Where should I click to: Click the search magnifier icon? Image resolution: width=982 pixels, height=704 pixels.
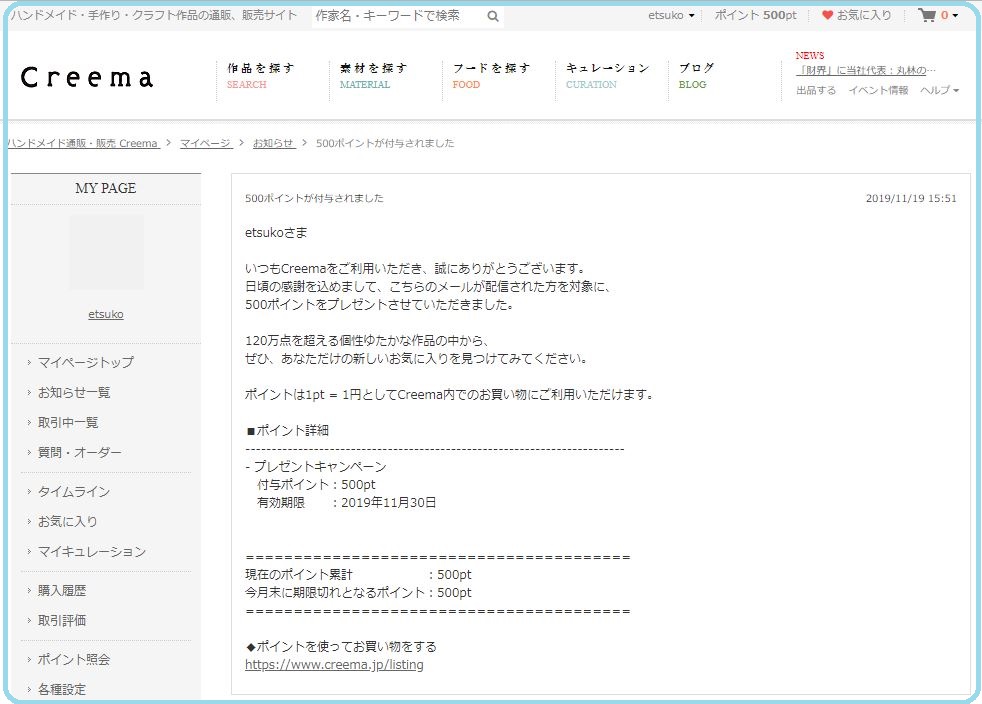point(493,16)
